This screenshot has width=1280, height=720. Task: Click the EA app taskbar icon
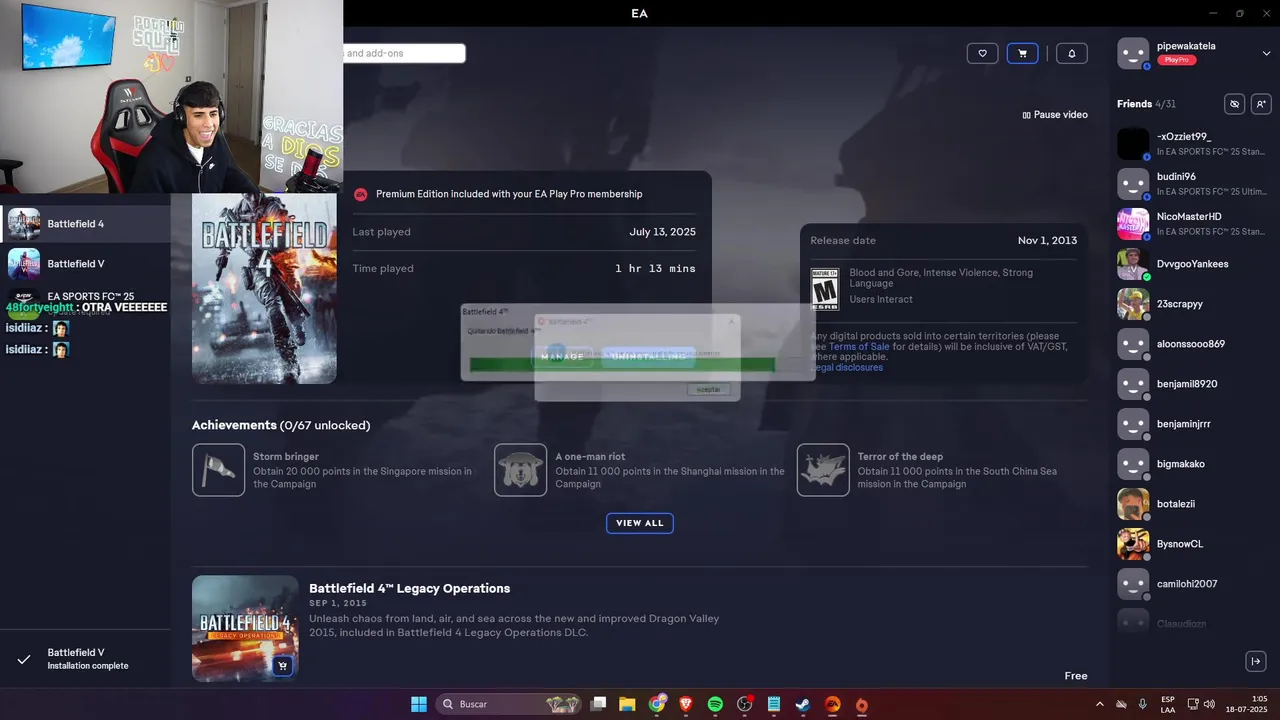[832, 704]
